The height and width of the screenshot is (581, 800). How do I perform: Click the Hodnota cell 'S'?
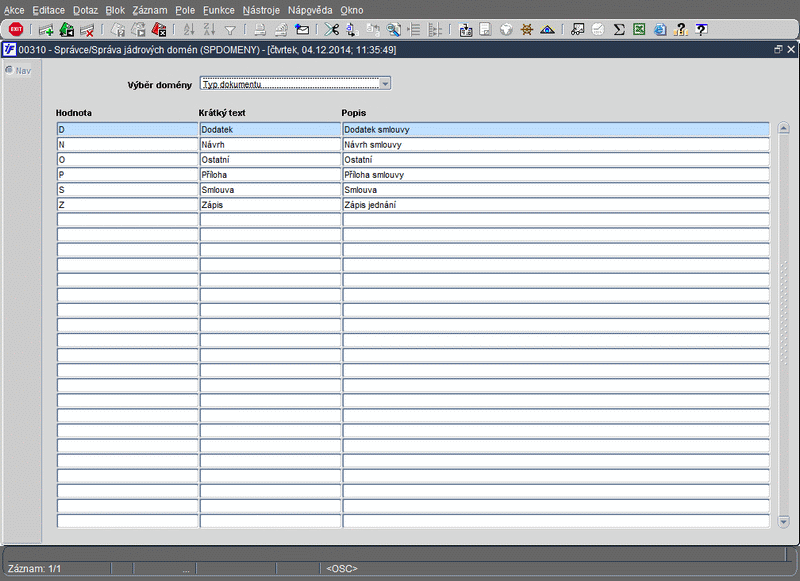(127, 190)
